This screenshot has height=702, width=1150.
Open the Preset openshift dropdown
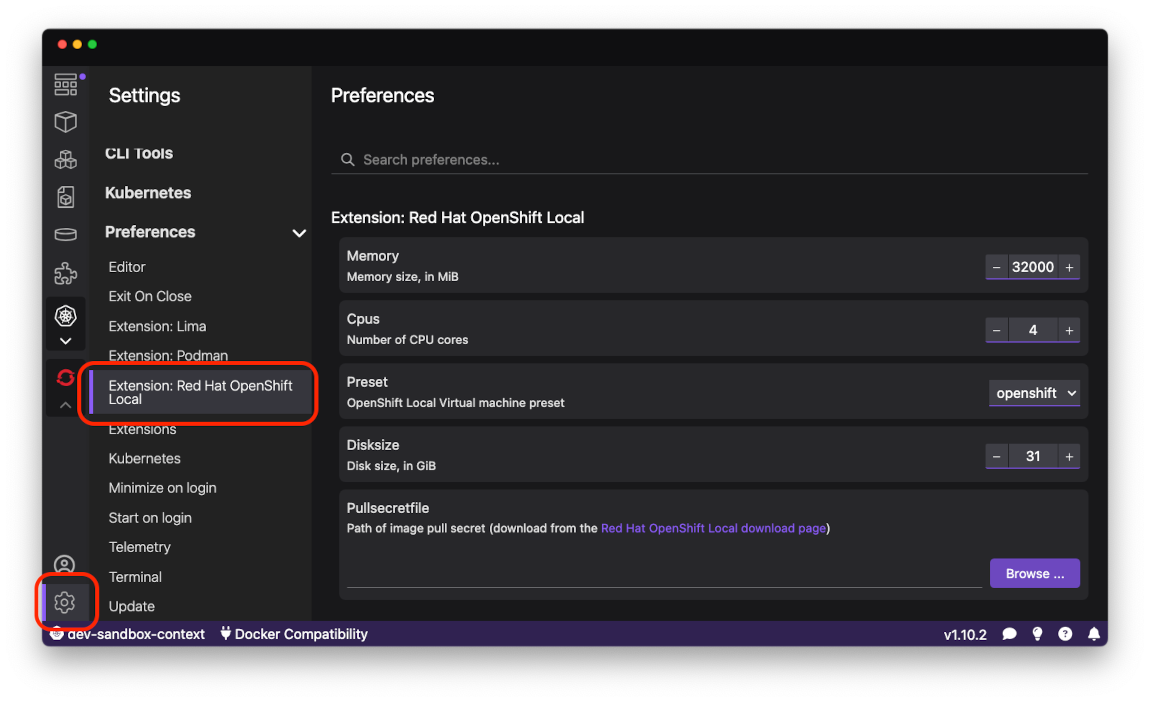pyautogui.click(x=1034, y=393)
